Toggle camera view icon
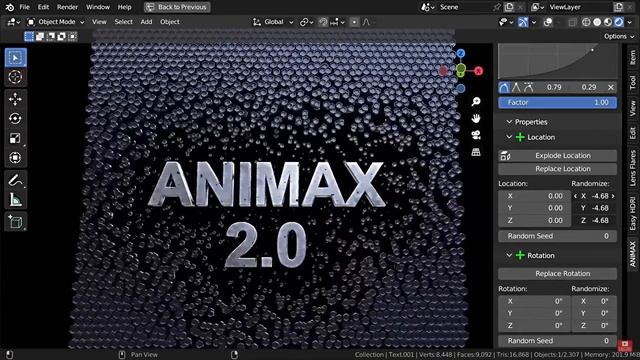The width and height of the screenshot is (640, 360). pos(476,135)
